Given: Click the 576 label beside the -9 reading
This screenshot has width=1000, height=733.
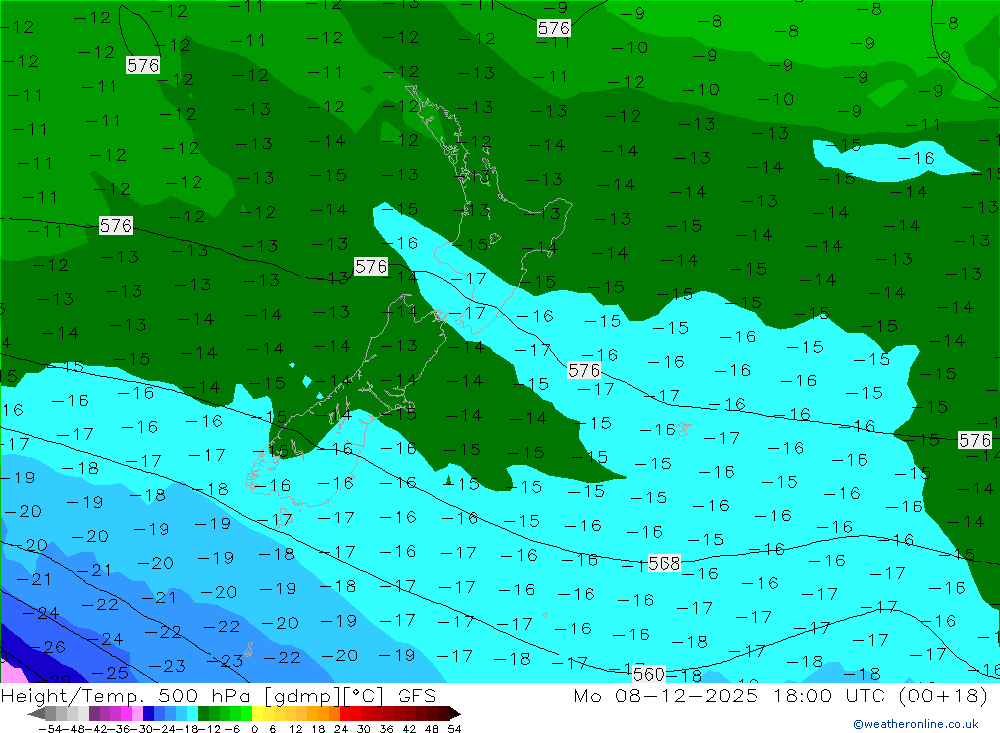Looking at the screenshot, I should 553,28.
